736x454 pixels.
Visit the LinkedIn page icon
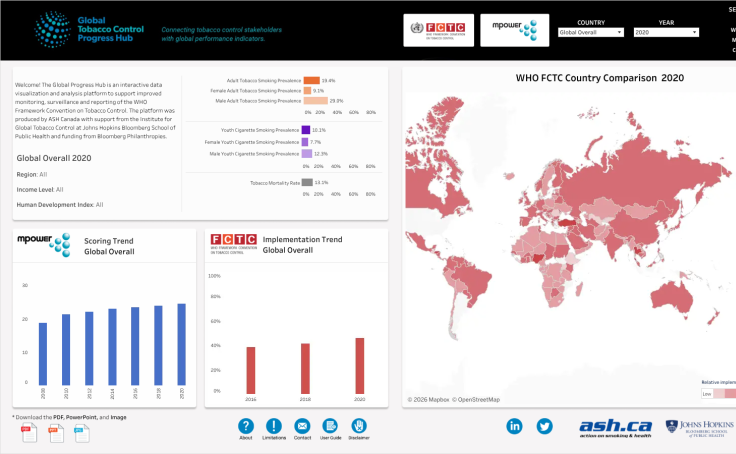coord(514,426)
